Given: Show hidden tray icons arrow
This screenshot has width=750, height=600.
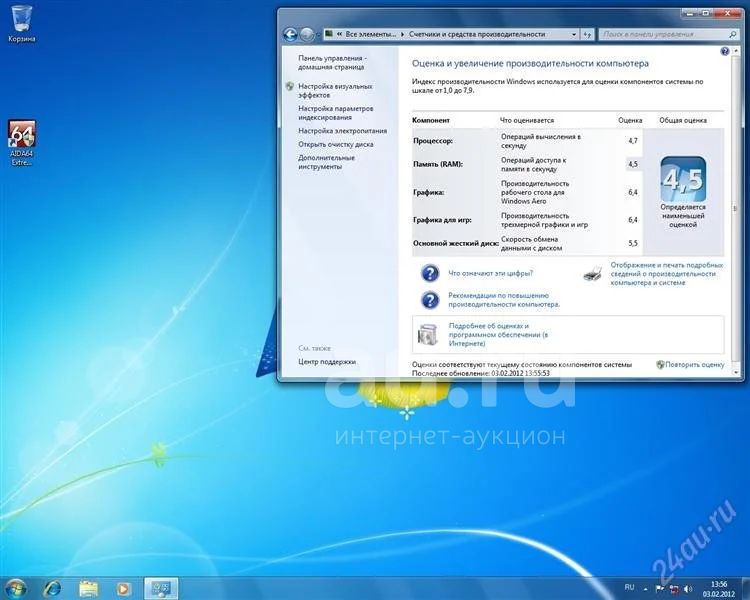Looking at the screenshot, I should [x=645, y=589].
